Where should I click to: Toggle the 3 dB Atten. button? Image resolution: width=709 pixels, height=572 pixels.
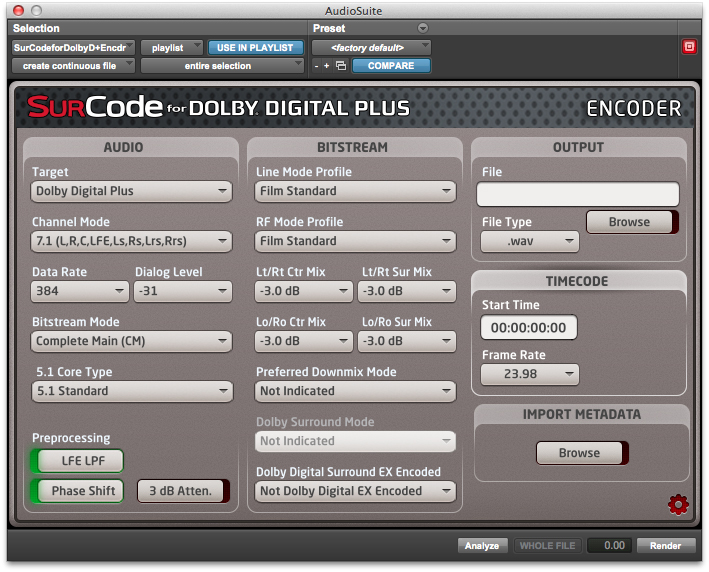point(183,491)
